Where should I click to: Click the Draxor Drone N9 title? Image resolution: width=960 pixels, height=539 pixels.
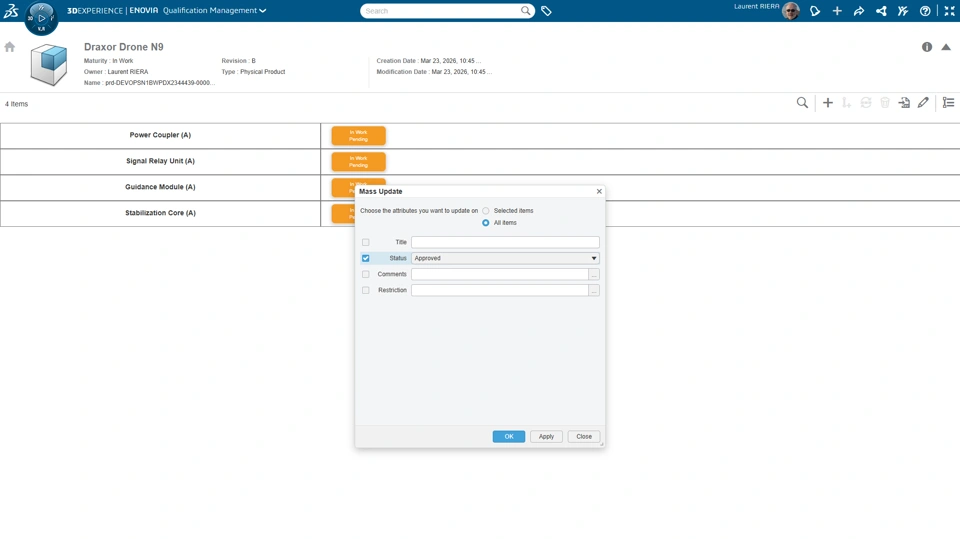pos(124,47)
